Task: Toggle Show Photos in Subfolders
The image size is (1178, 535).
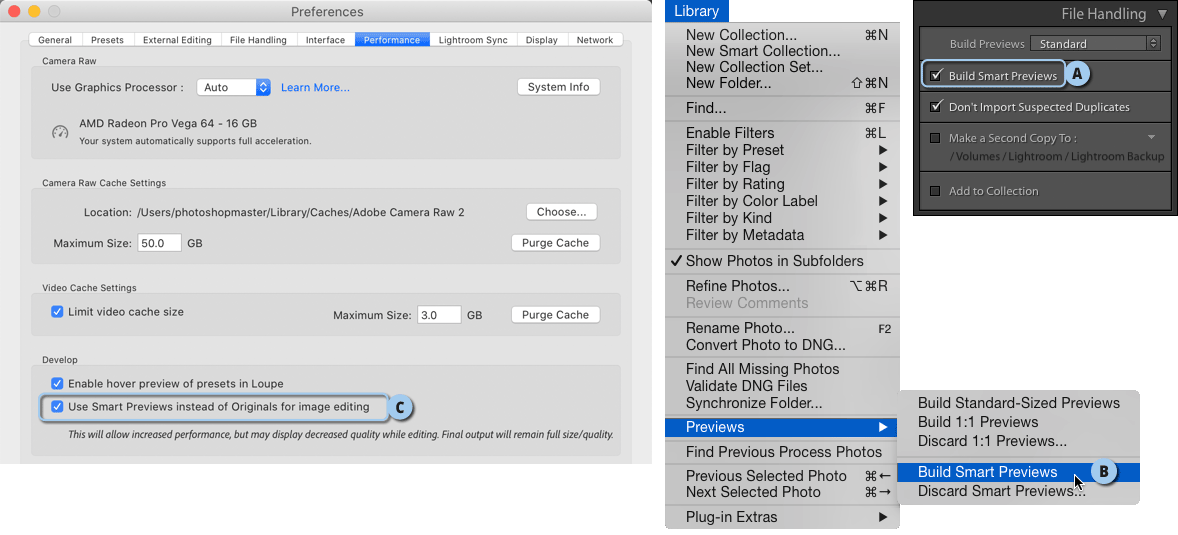Action: 782,261
